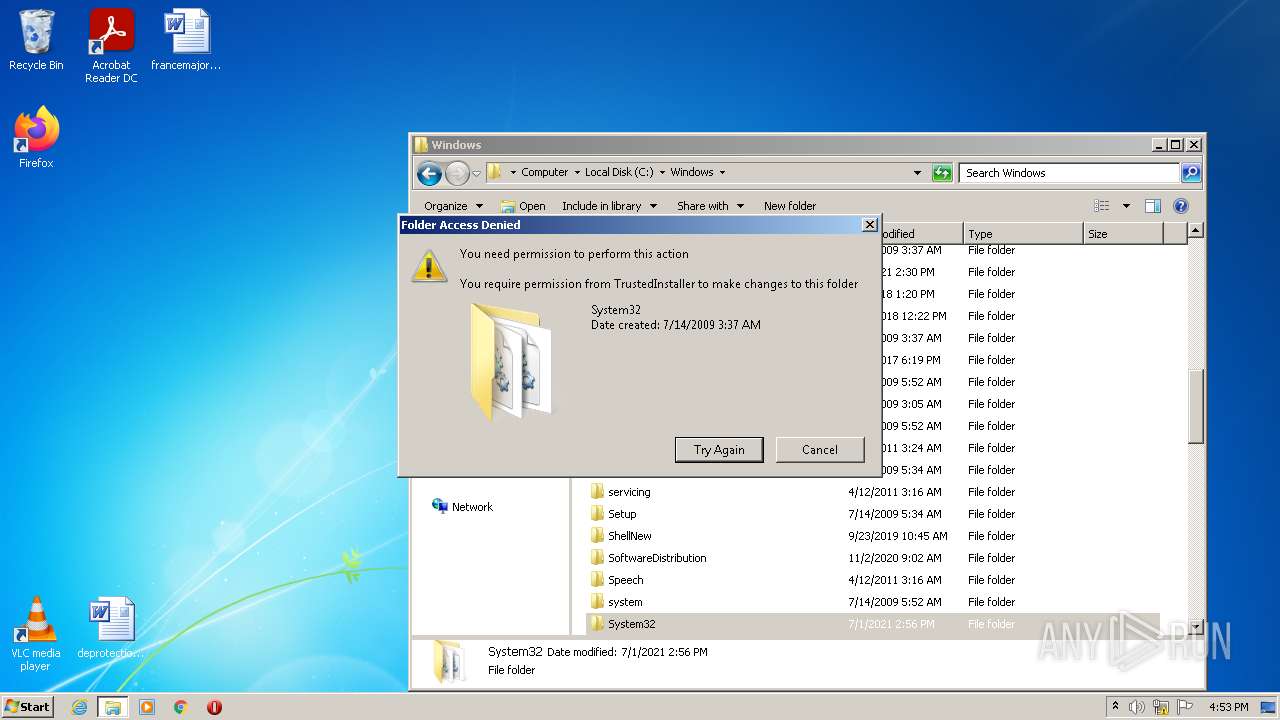Click Windows in the address breadcrumb
This screenshot has width=1280, height=720.
[x=692, y=172]
